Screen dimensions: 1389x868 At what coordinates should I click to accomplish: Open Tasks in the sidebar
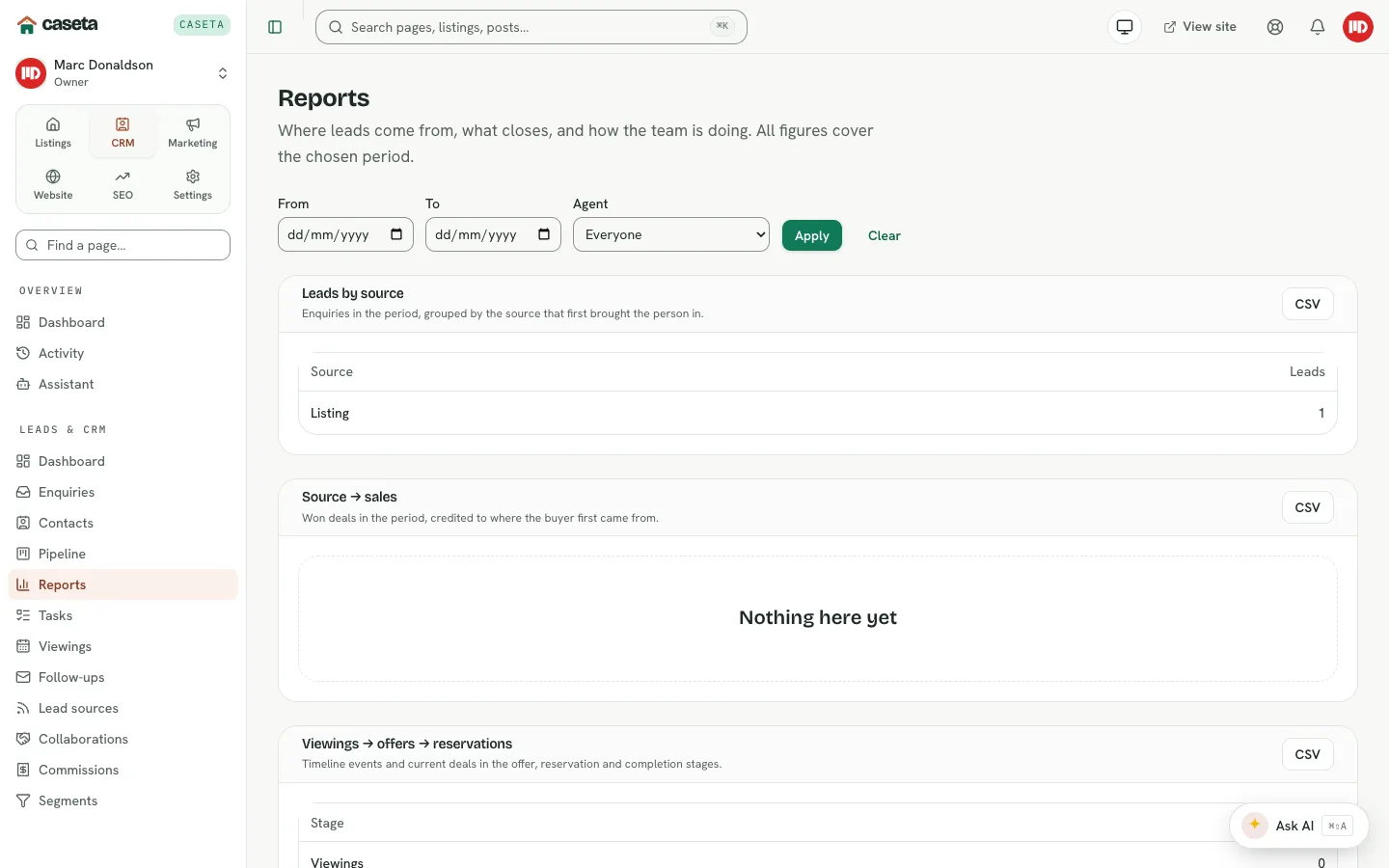click(123, 615)
